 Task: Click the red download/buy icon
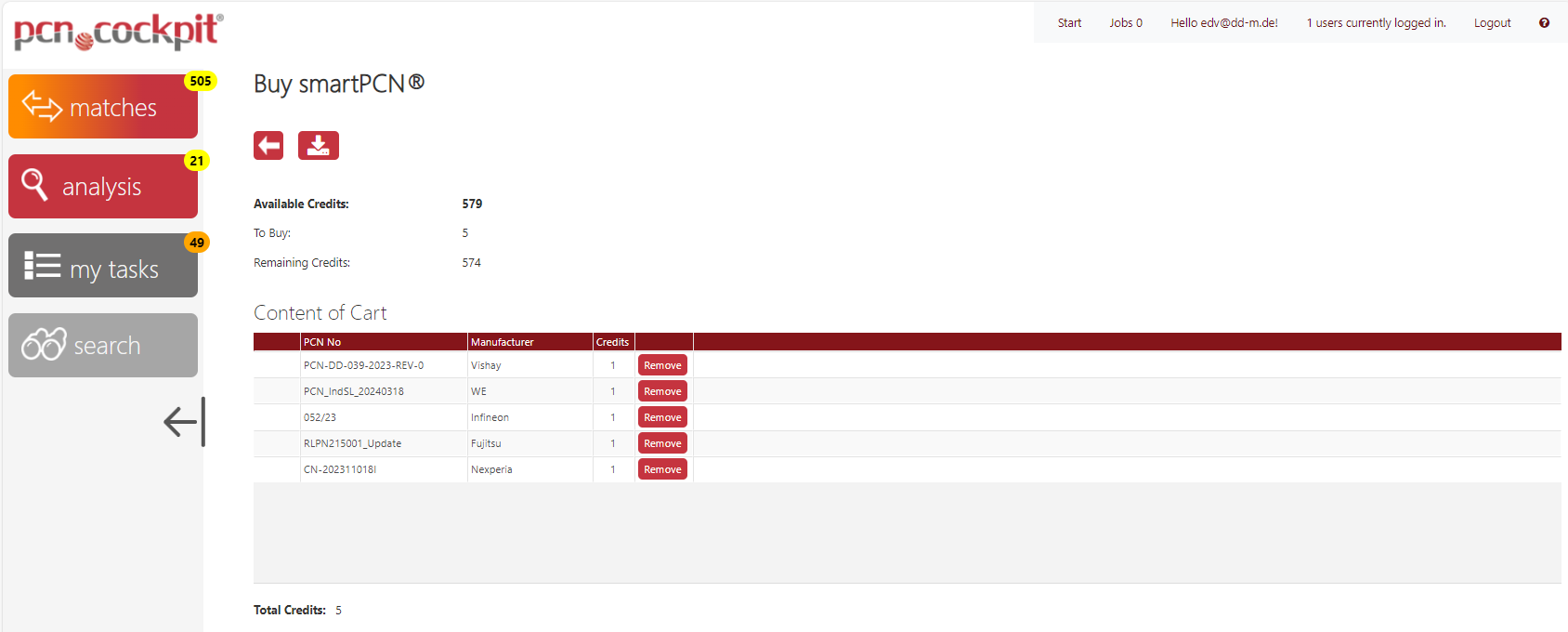[318, 145]
